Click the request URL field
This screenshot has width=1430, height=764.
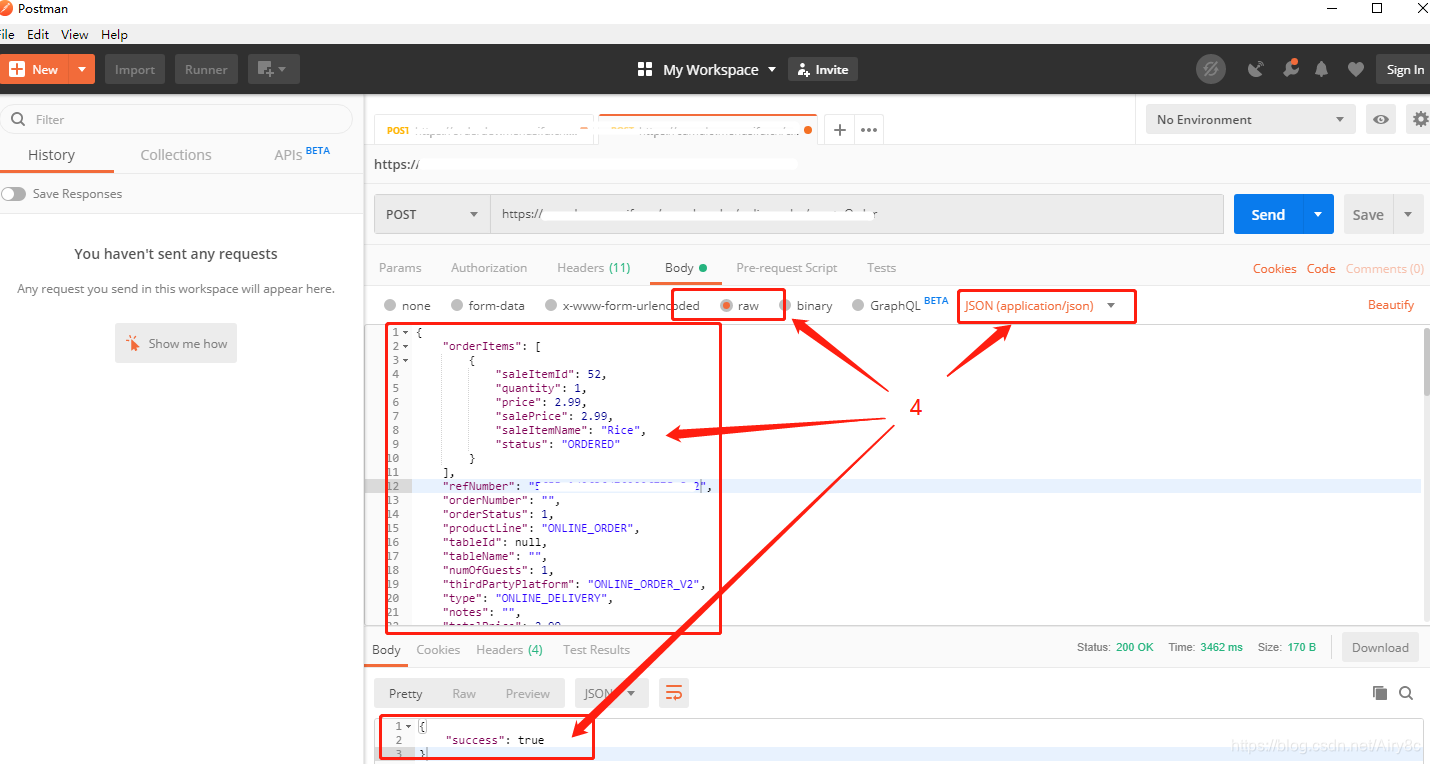pos(856,214)
